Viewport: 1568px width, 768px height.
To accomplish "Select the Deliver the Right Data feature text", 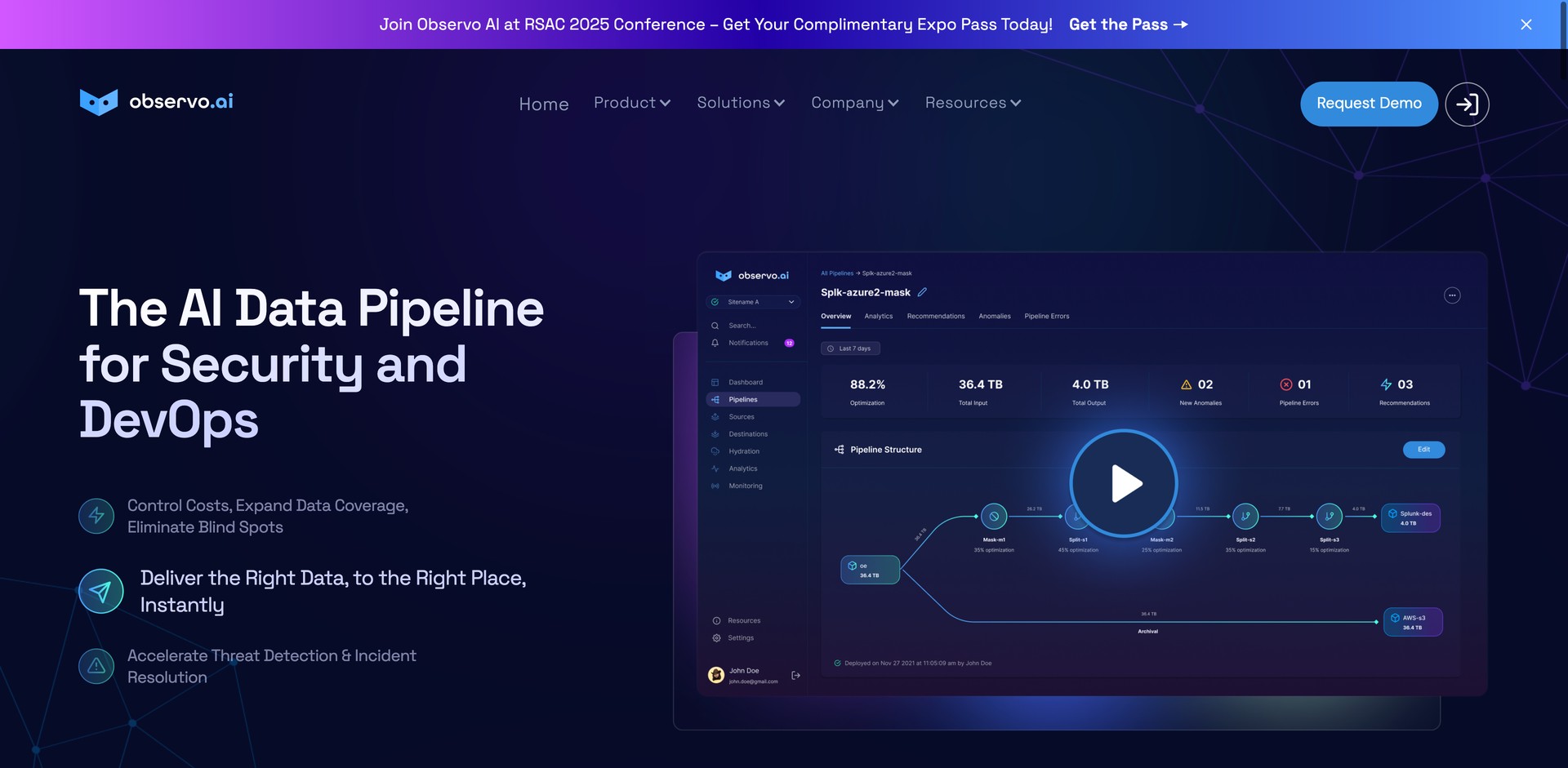I will tap(333, 592).
